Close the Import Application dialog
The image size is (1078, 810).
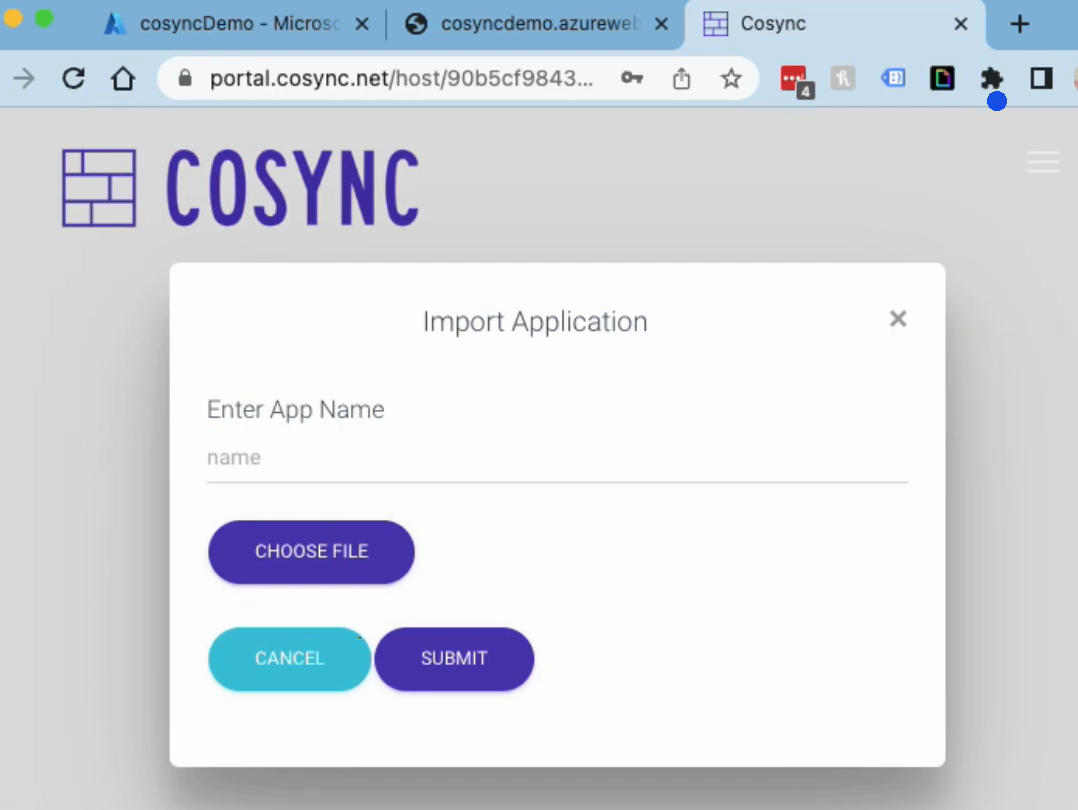point(898,318)
